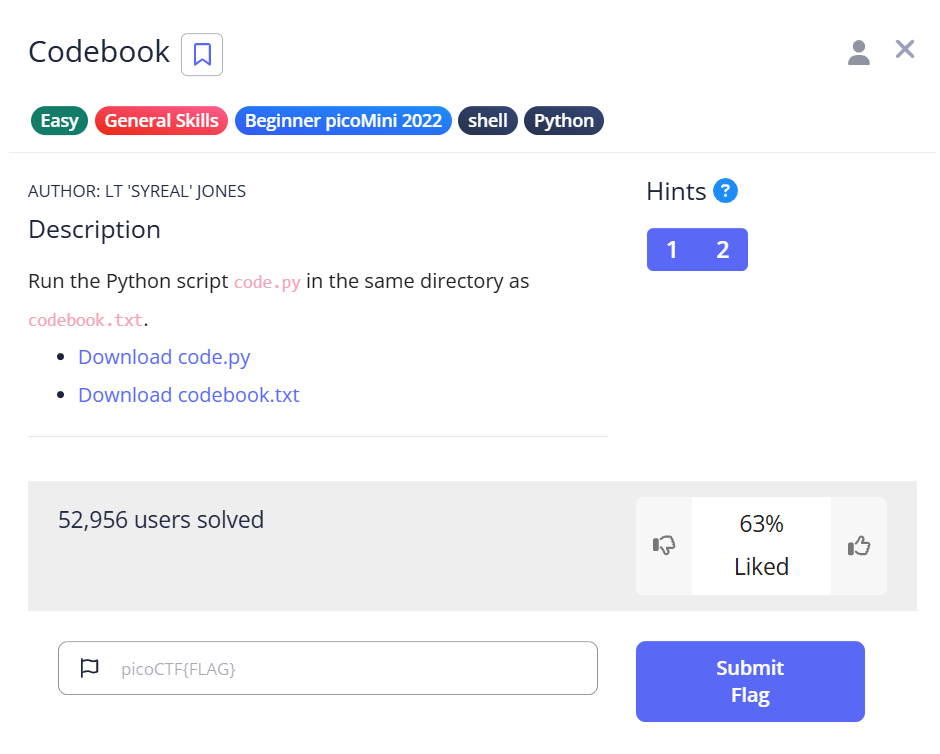The height and width of the screenshot is (754, 940).
Task: Open the user profile icon
Action: [x=858, y=53]
